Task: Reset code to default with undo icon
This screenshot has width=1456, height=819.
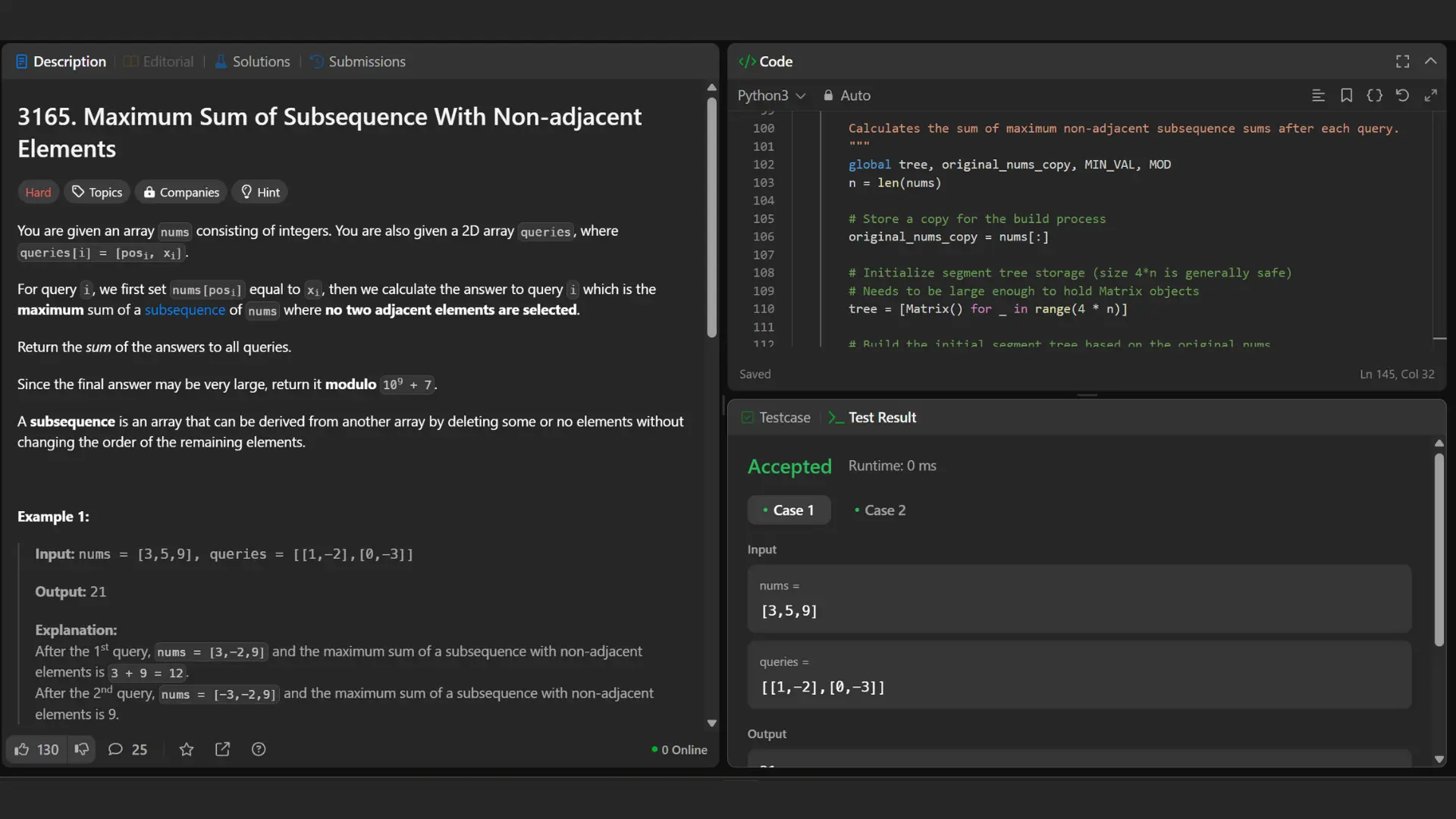Action: click(1402, 96)
